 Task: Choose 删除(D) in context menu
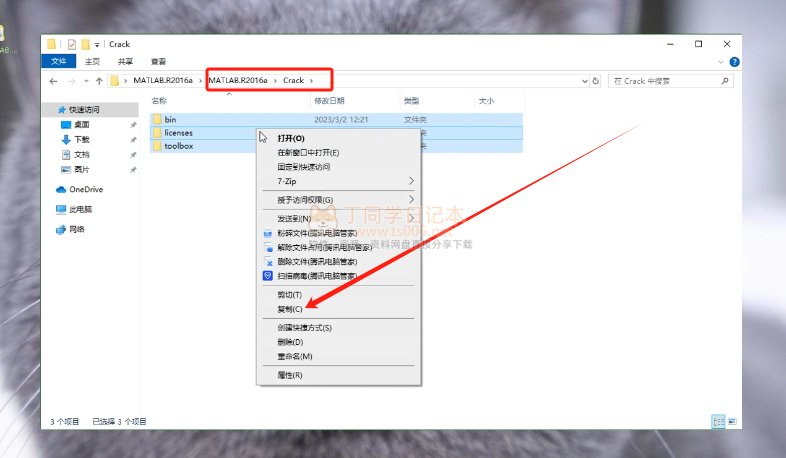click(339, 342)
